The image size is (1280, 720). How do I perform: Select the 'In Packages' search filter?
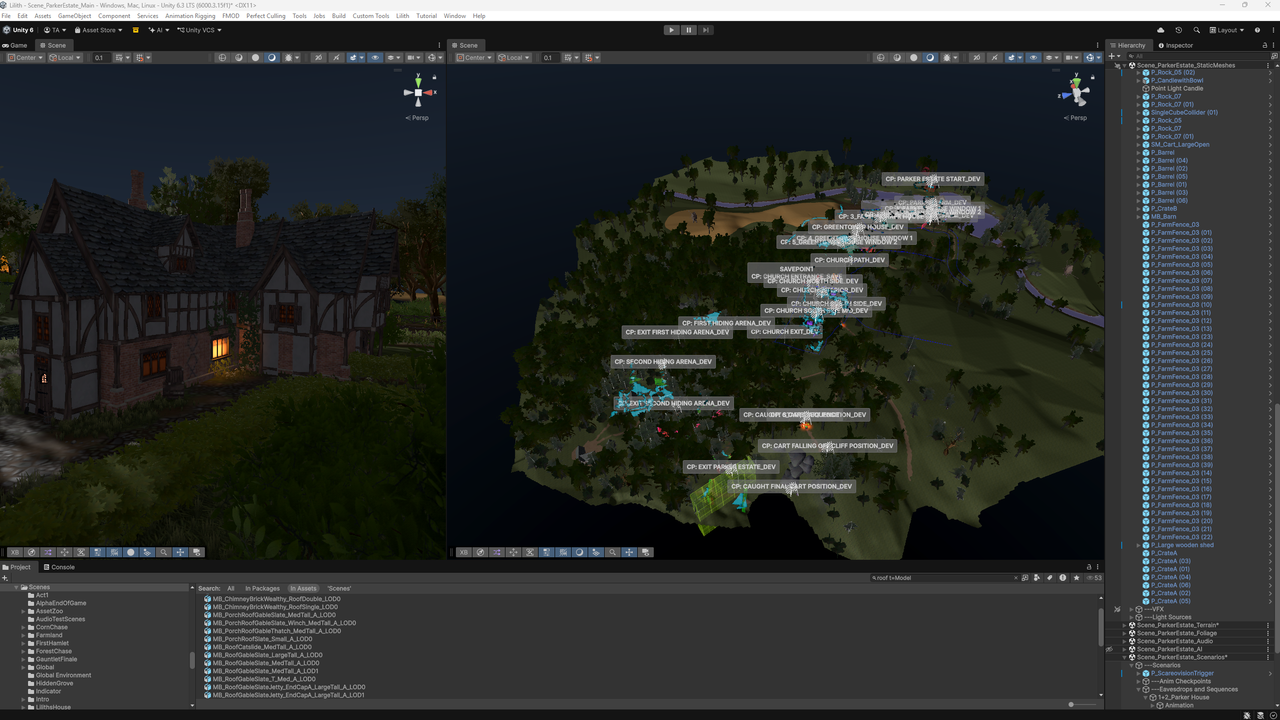click(x=262, y=588)
